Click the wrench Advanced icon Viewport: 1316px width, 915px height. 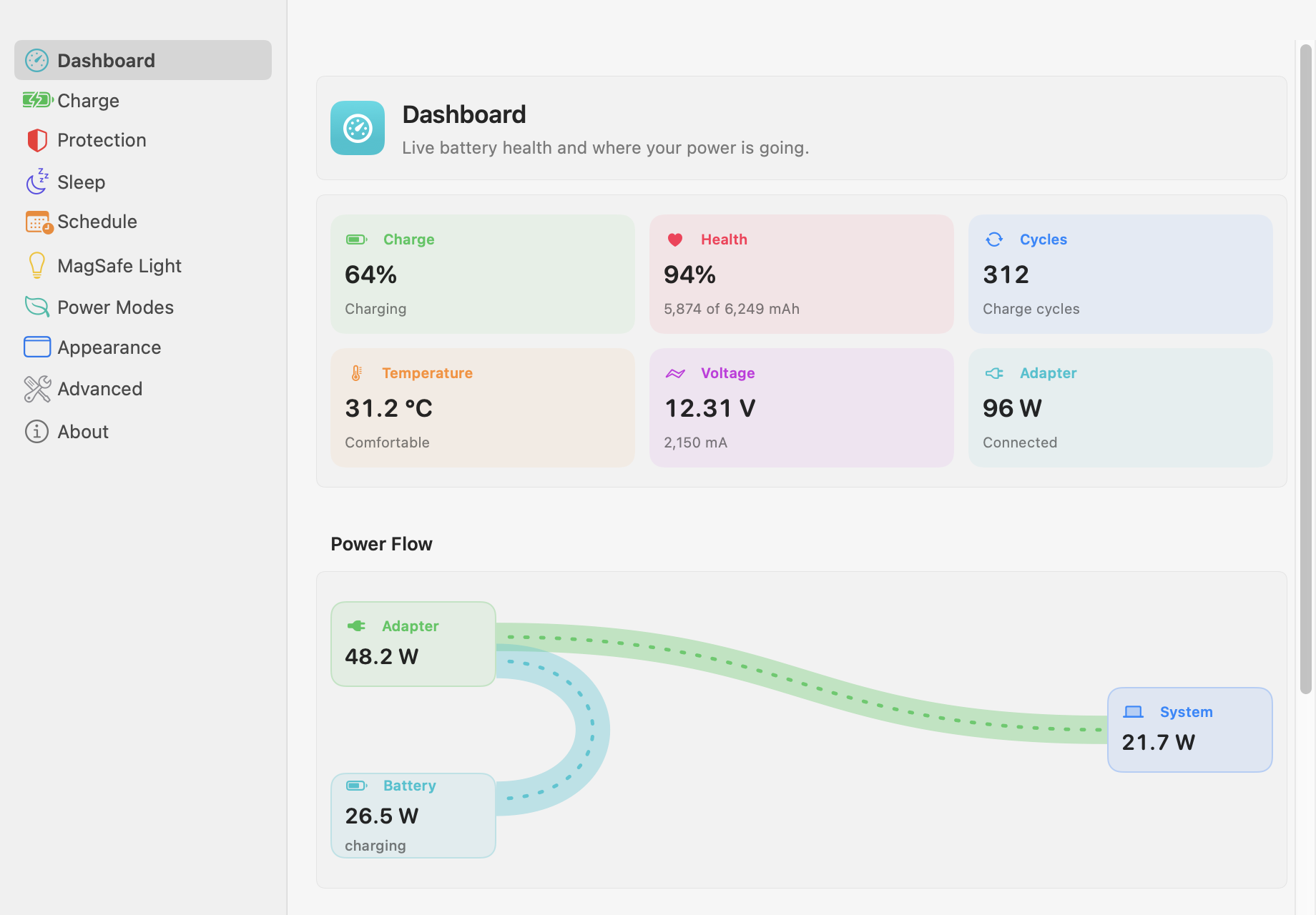pyautogui.click(x=37, y=389)
